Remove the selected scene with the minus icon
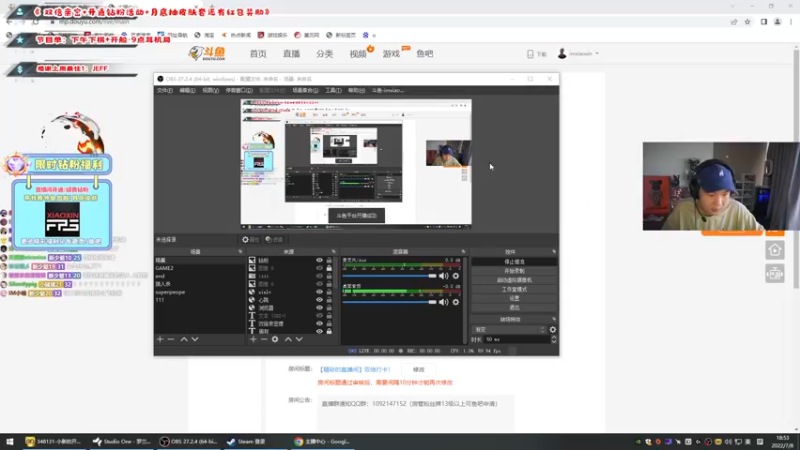Viewport: 800px width, 450px height. (x=171, y=339)
